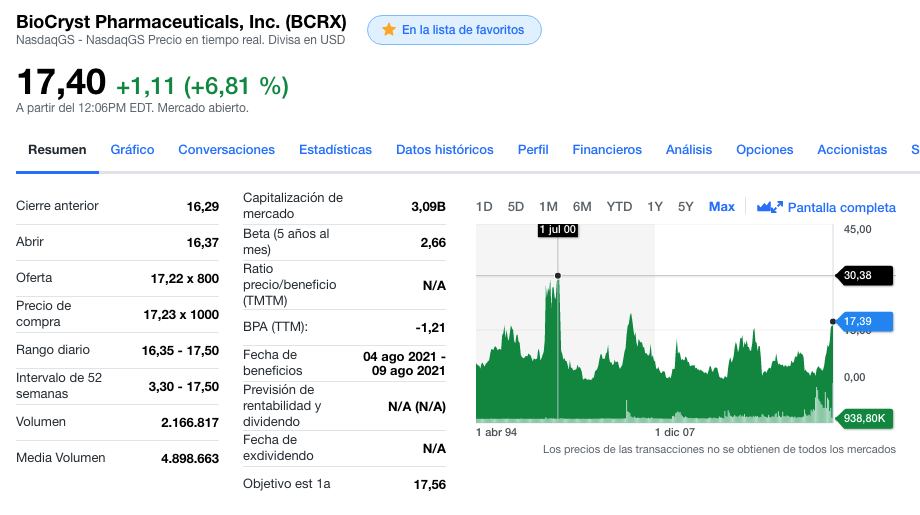Set chart range to 1D
The image size is (920, 515).
[x=484, y=206]
